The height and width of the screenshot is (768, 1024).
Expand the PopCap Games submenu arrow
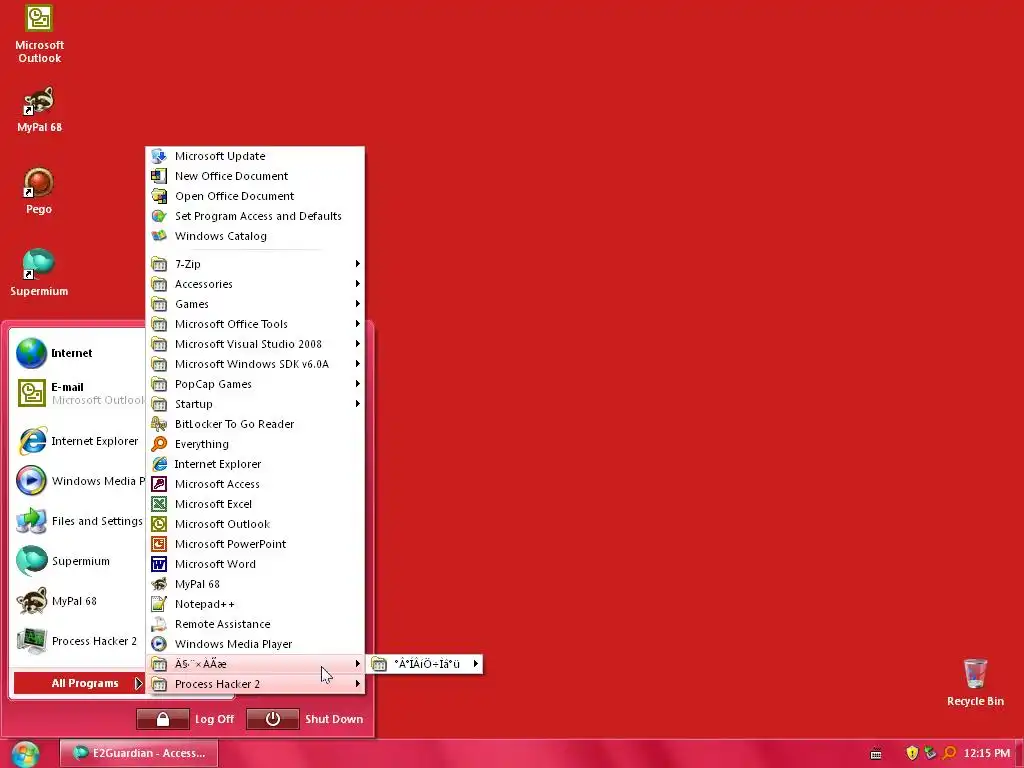(x=357, y=384)
